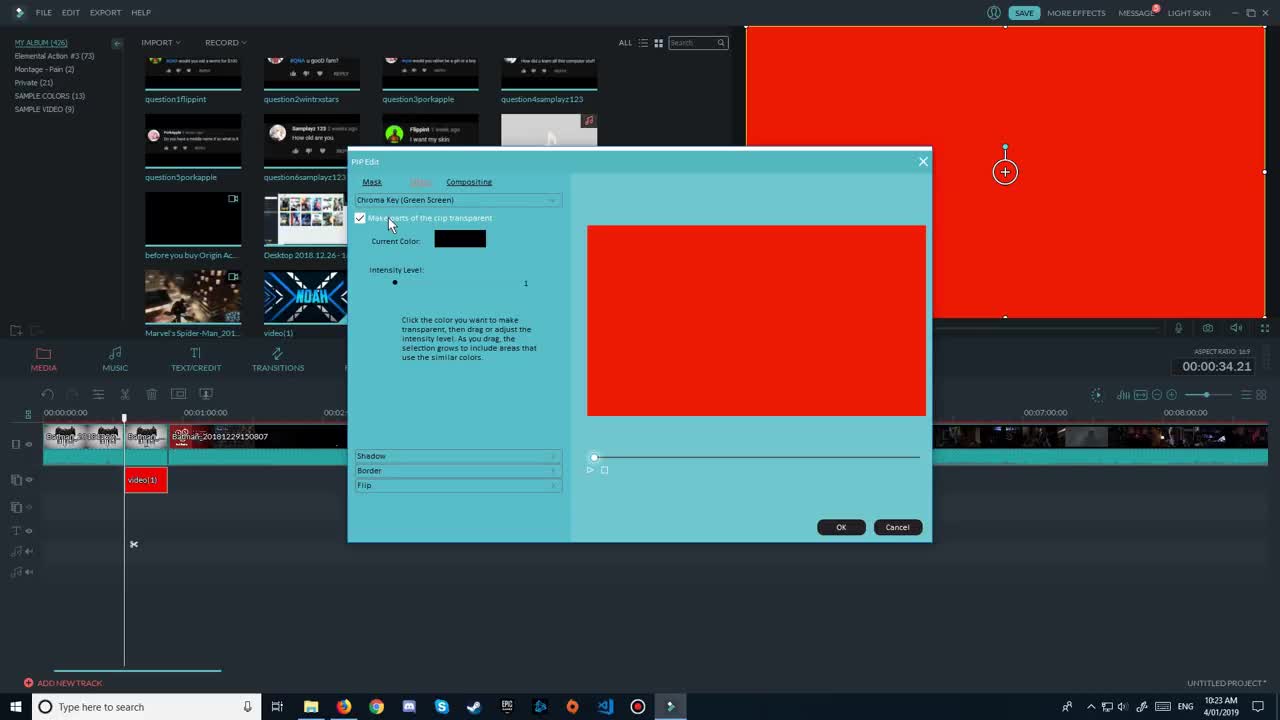
Task: Mute the first music track
Action: 29,551
